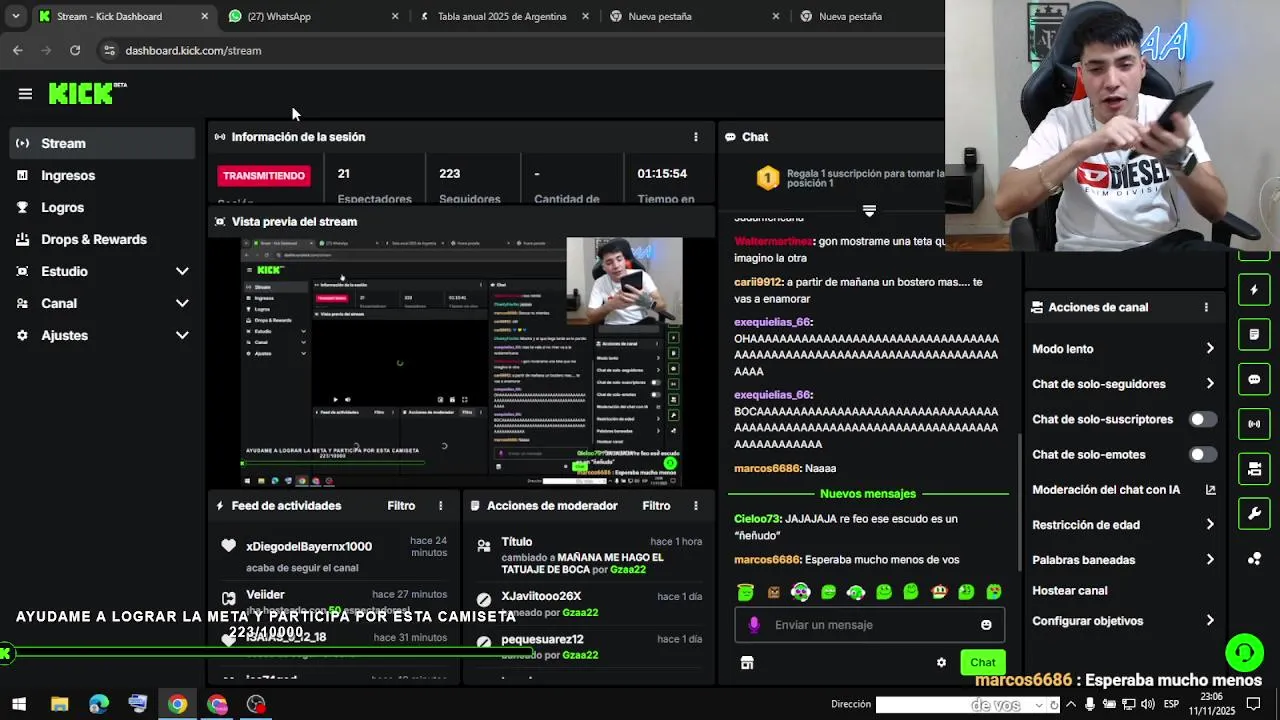
Task: Open the Acciones de canal three-dot menu
Action: pos(1206,308)
